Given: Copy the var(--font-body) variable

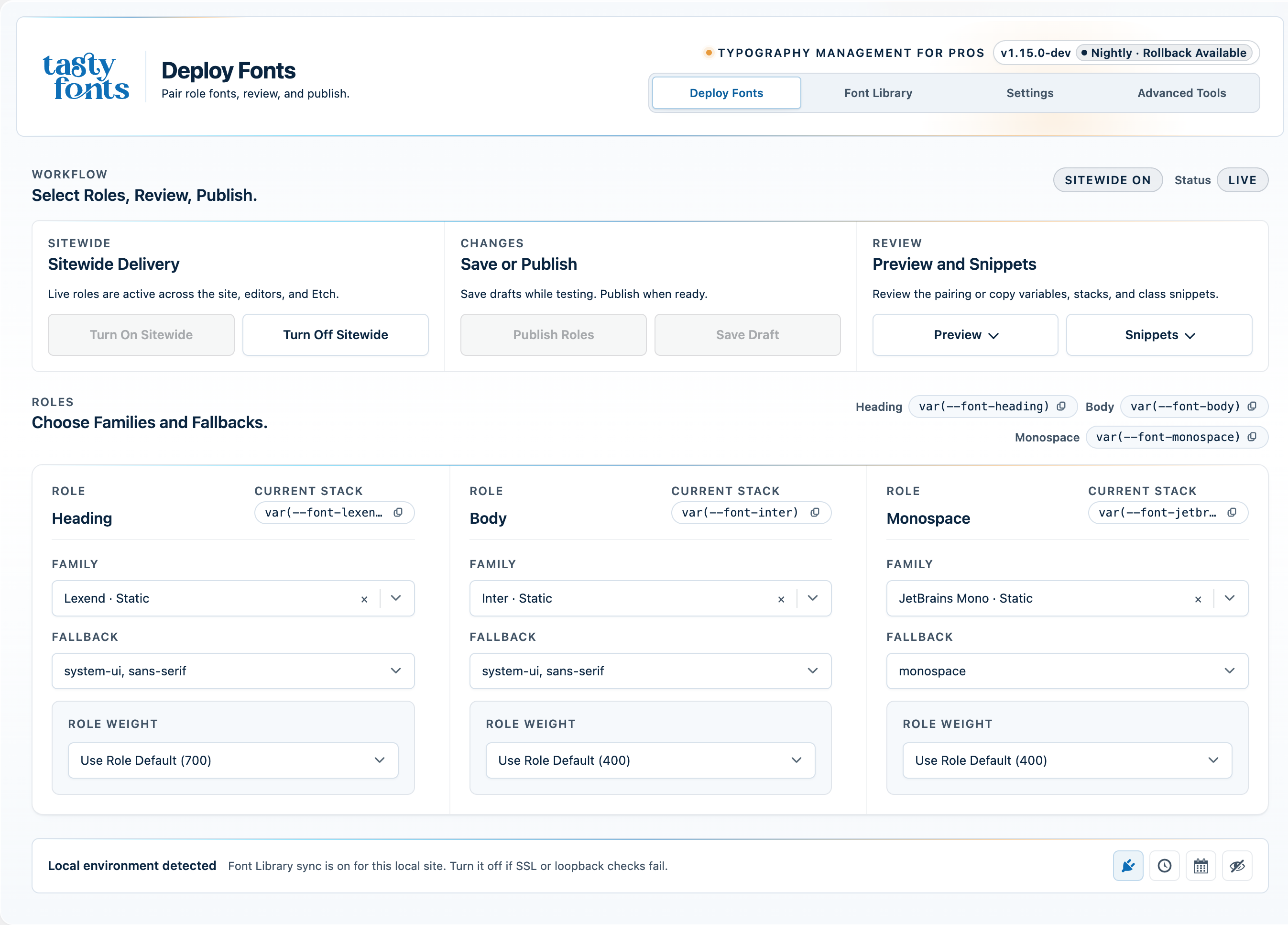Looking at the screenshot, I should pos(1252,406).
